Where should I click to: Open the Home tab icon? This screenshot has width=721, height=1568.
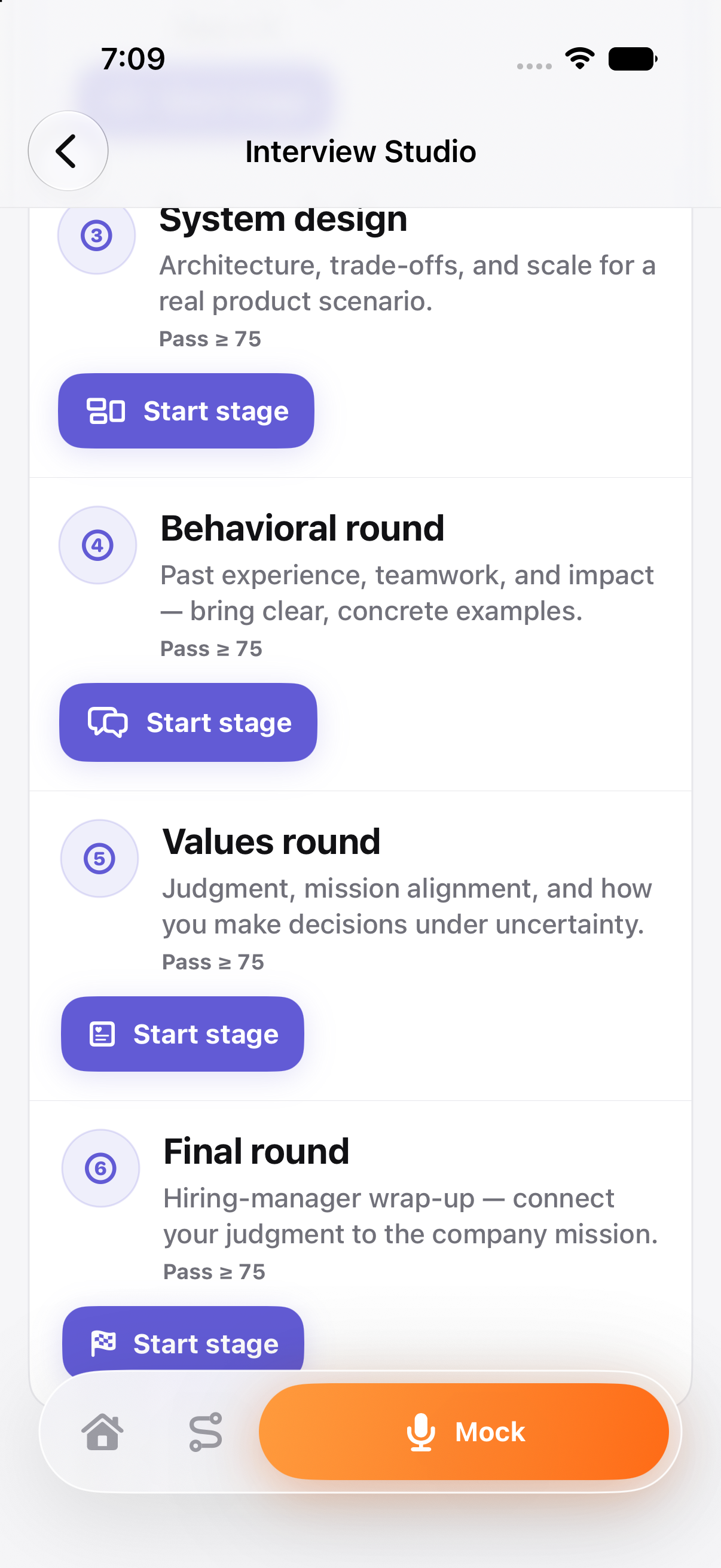point(102,1432)
